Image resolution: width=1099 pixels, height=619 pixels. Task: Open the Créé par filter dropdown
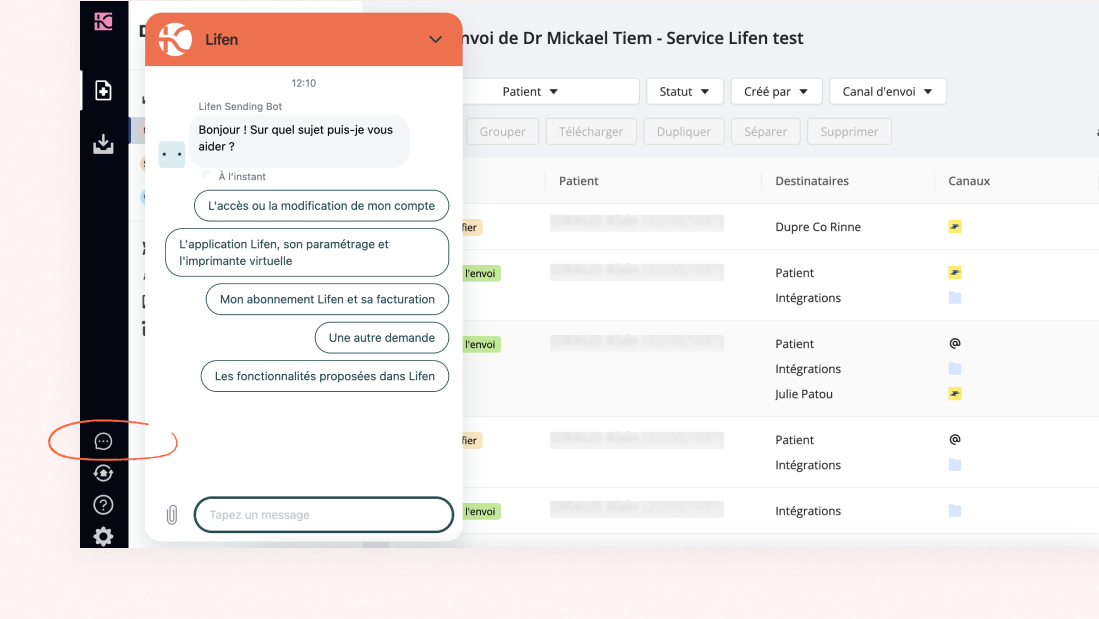[x=776, y=91]
